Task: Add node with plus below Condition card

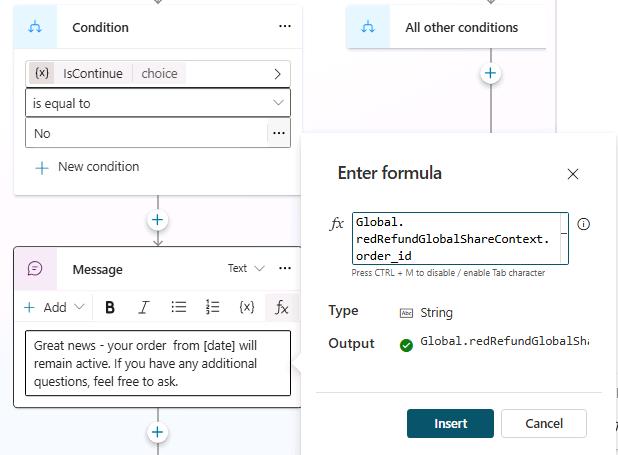Action: click(158, 220)
